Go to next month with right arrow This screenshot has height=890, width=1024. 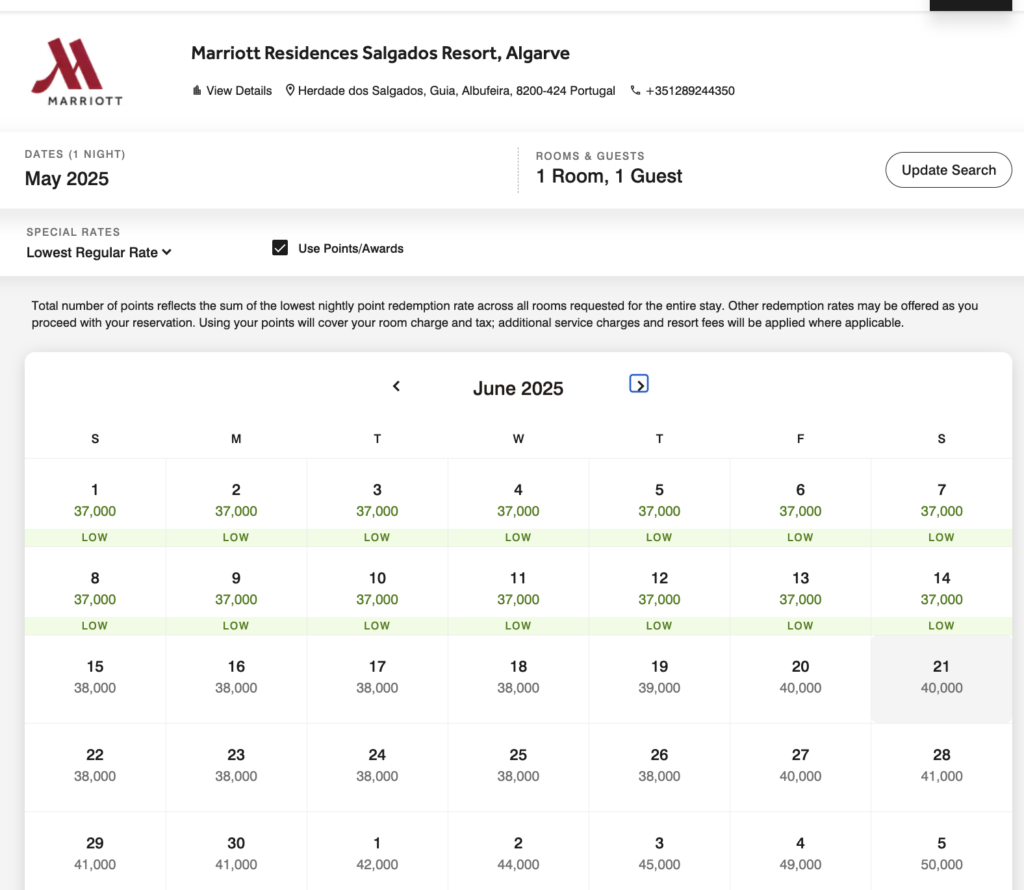click(639, 384)
